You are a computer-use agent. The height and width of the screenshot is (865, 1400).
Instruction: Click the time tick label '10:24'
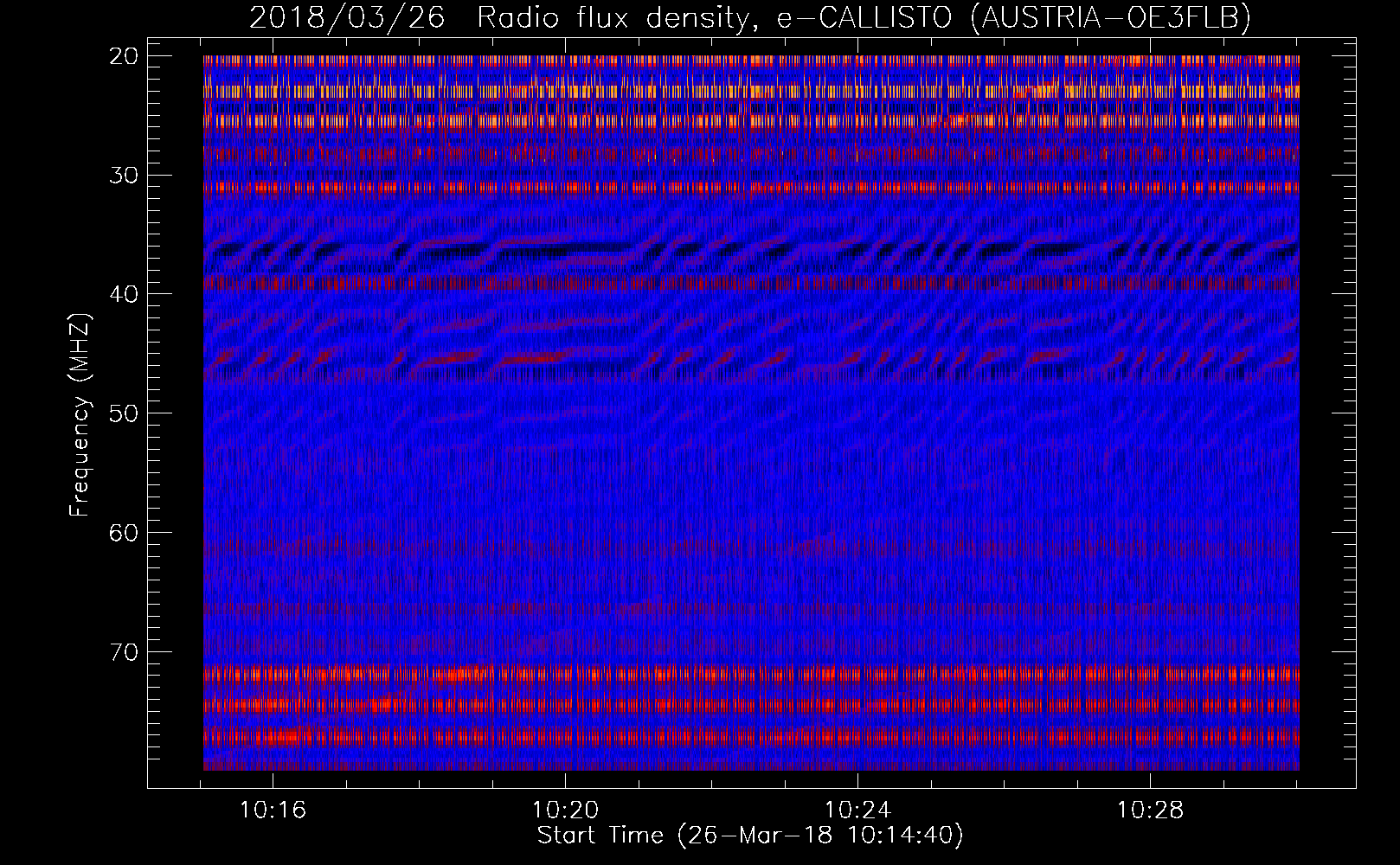point(857,811)
